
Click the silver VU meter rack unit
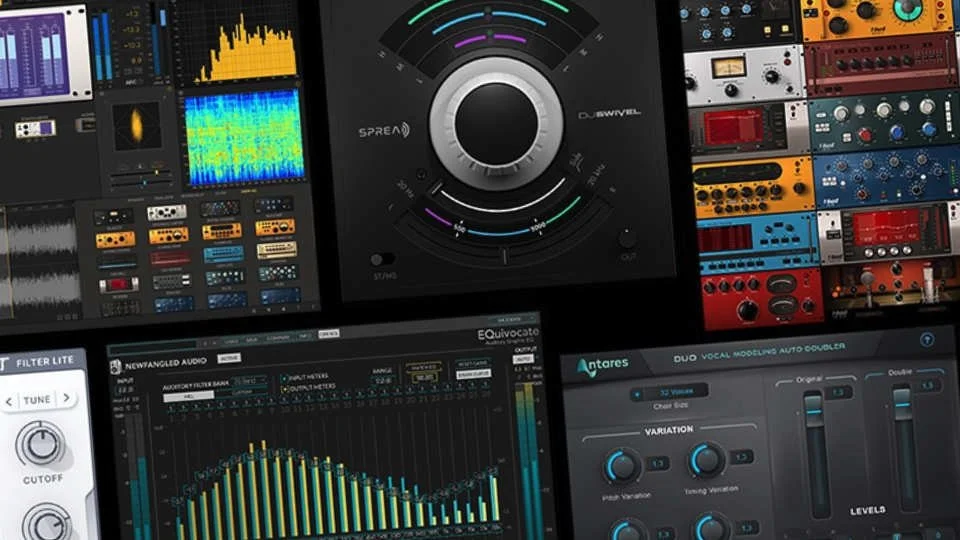point(743,75)
